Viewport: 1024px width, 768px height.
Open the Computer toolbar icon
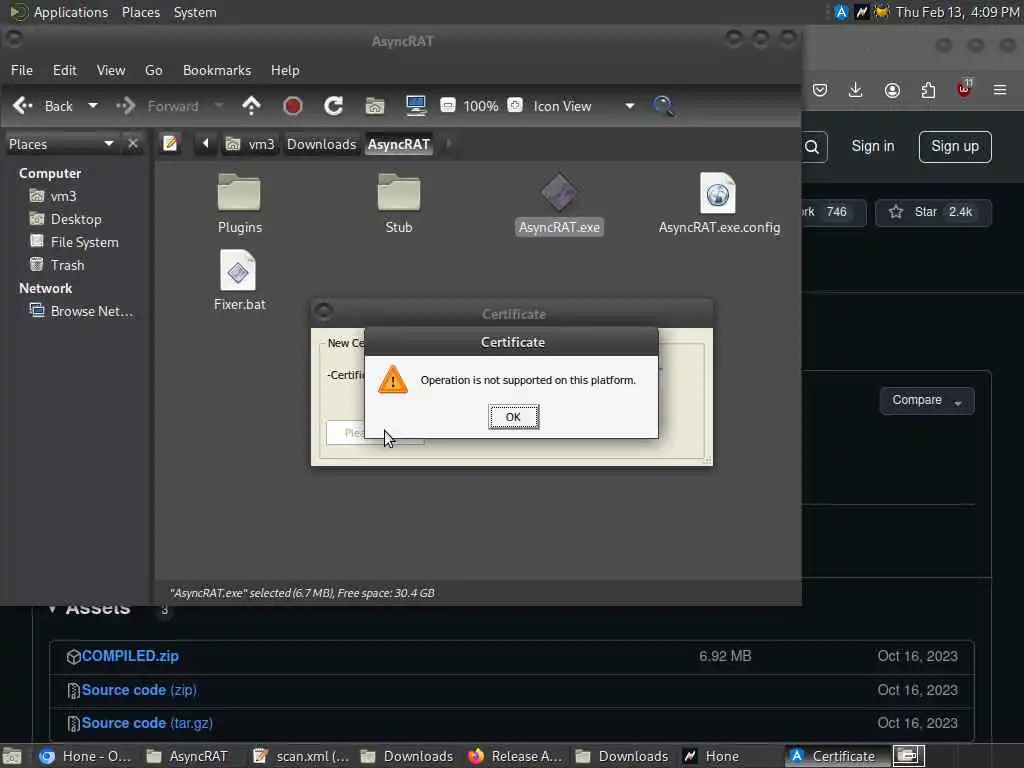416,106
